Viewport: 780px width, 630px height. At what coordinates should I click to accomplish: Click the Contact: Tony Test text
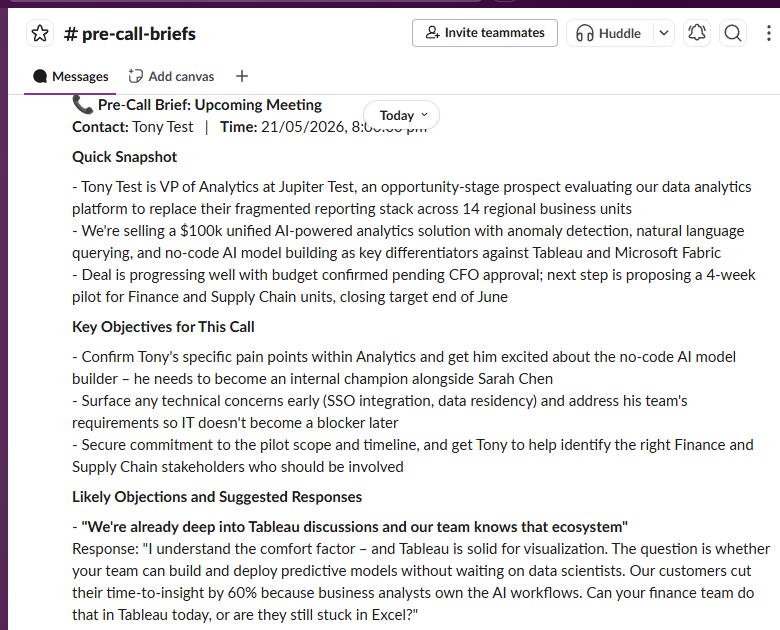click(132, 127)
